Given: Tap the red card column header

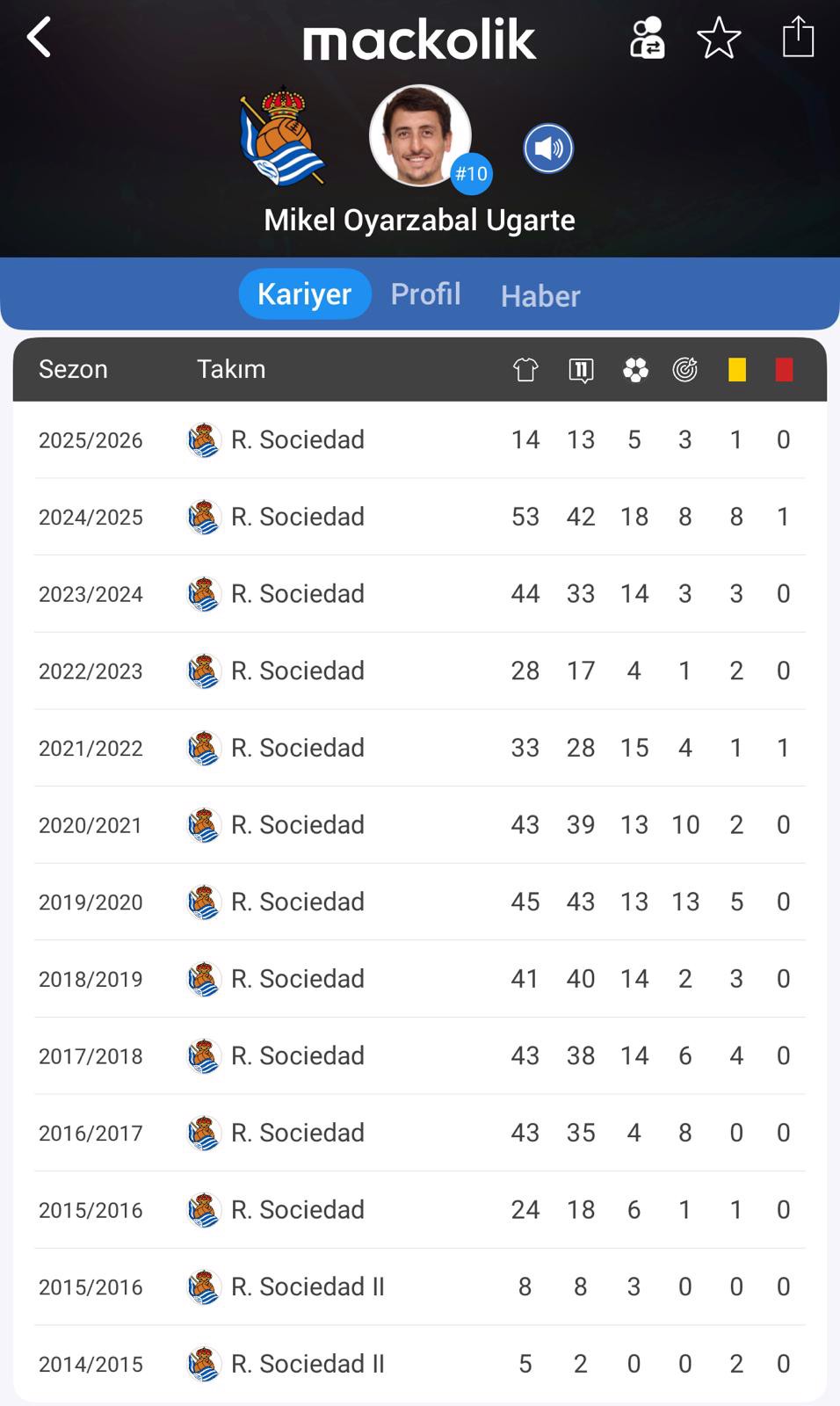Looking at the screenshot, I should pos(784,370).
